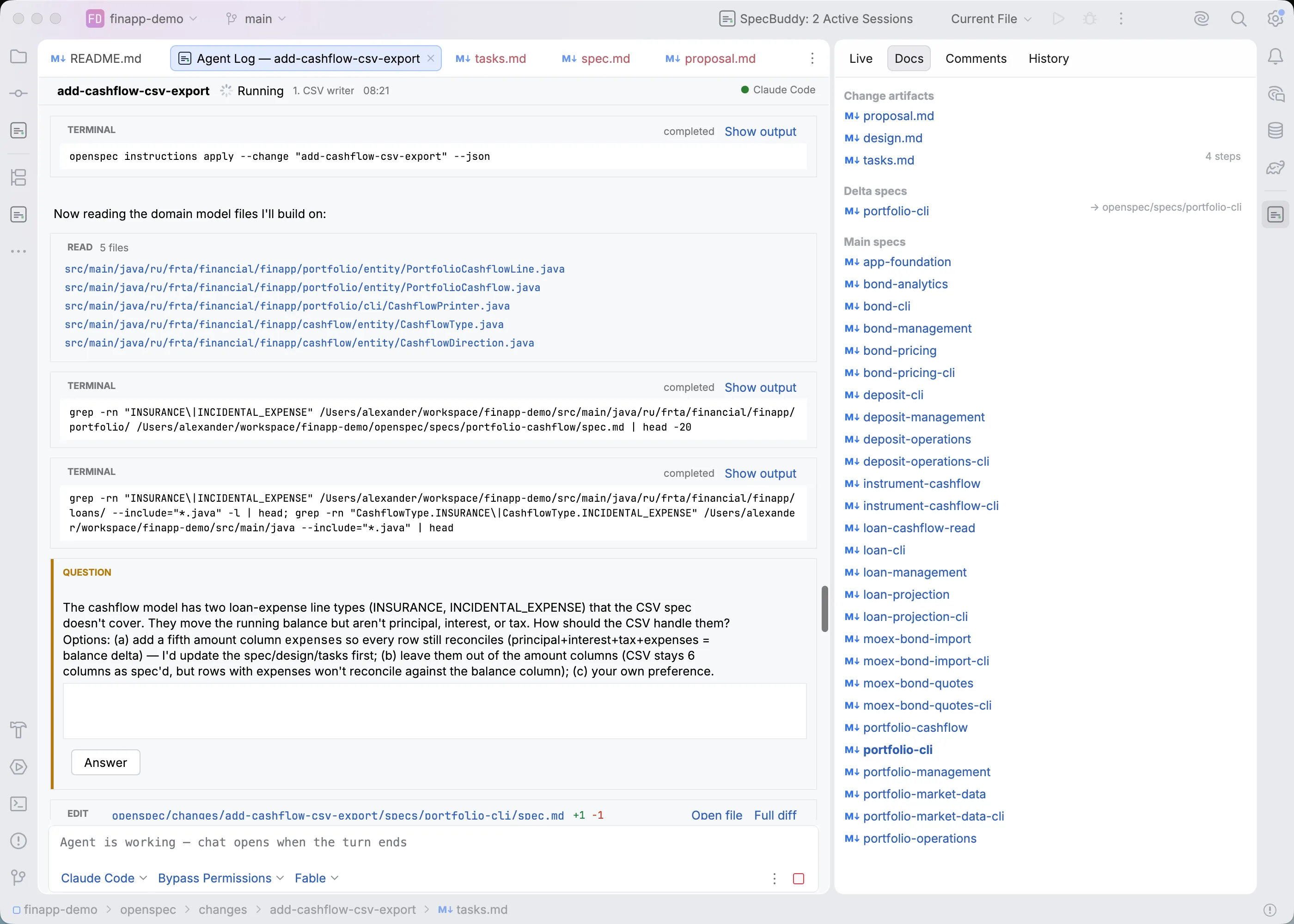Switch to the README.md tab
1294x924 pixels.
(x=96, y=58)
